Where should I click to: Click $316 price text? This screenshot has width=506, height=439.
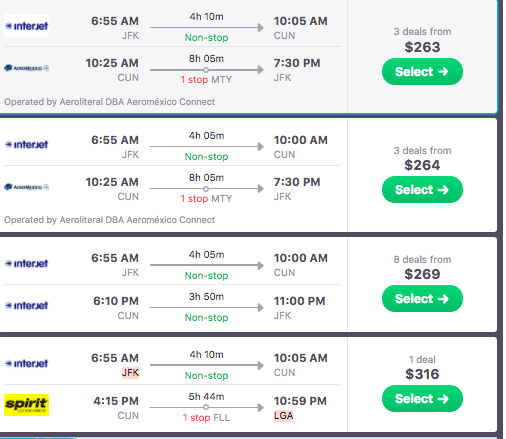422,374
